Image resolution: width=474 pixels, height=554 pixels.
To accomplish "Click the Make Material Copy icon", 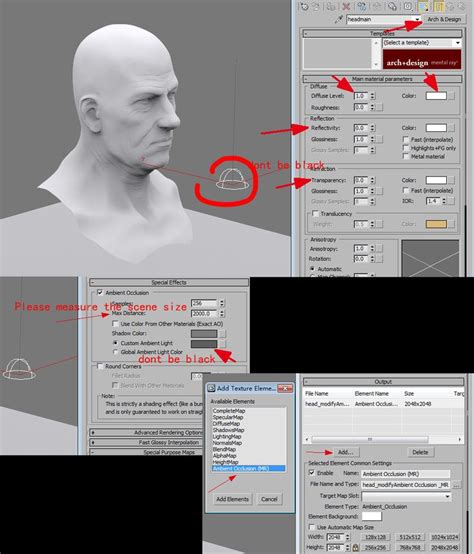I will click(x=362, y=6).
